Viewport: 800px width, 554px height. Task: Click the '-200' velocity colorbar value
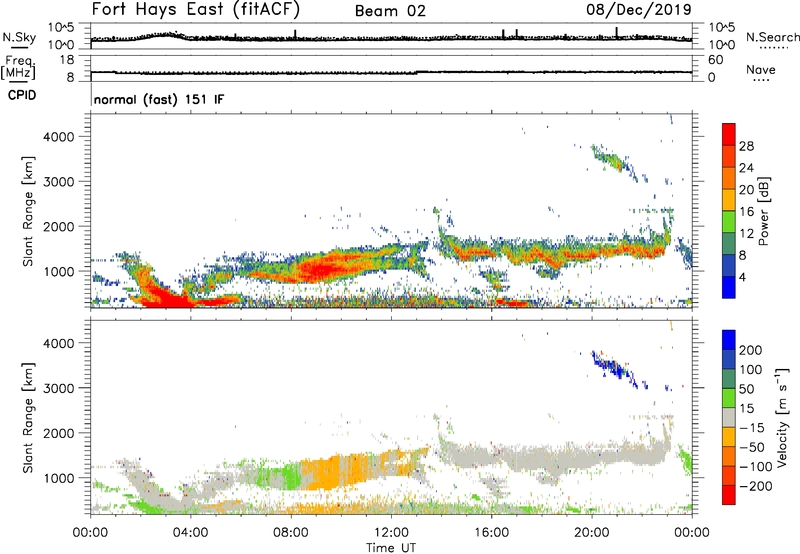tap(755, 486)
